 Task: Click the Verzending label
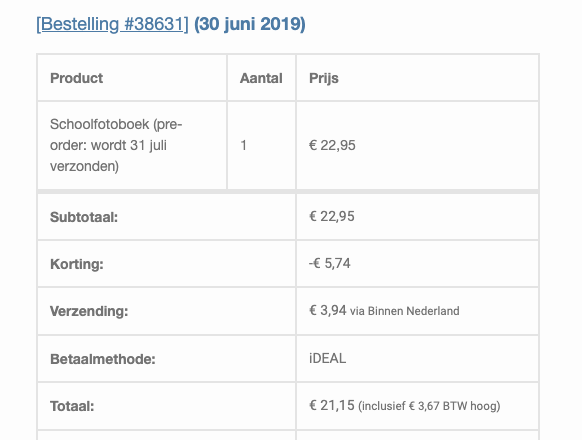click(89, 311)
